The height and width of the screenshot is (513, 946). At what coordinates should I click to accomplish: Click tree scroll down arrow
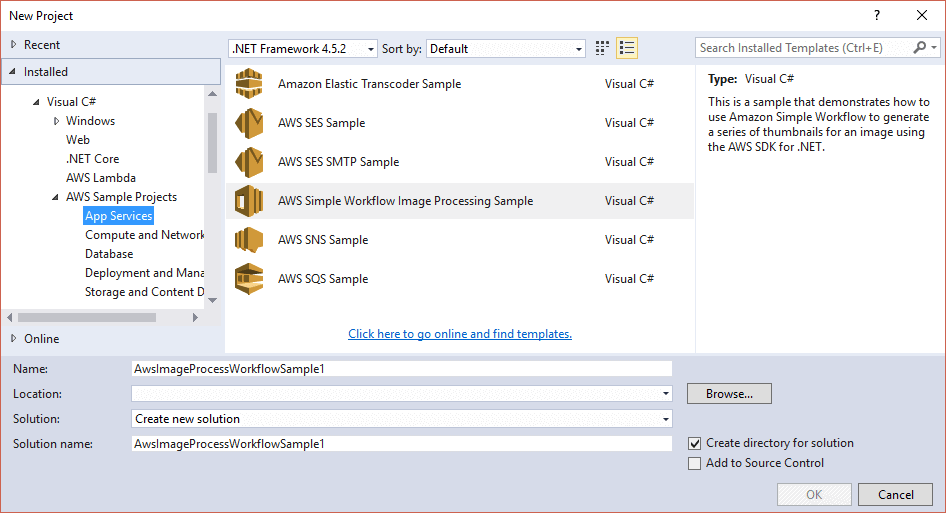212,300
